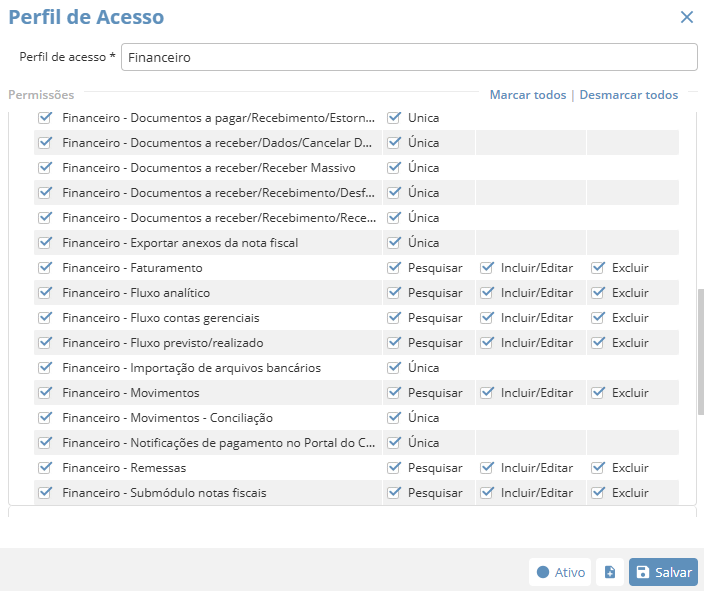Toggle Excluir for Fluxo contas gerenciais

[598, 318]
